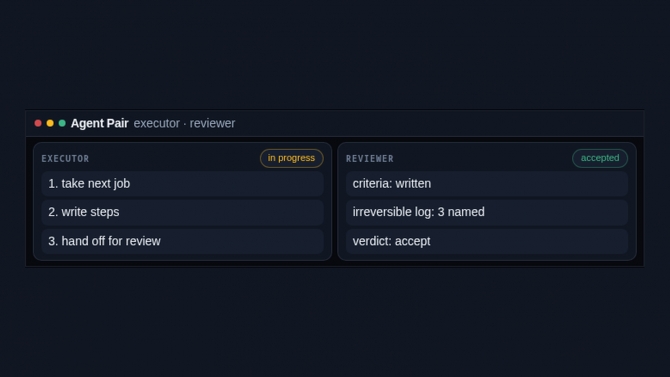This screenshot has height=377, width=670.
Task: Open step '2. write steps'
Action: pyautogui.click(x=182, y=212)
